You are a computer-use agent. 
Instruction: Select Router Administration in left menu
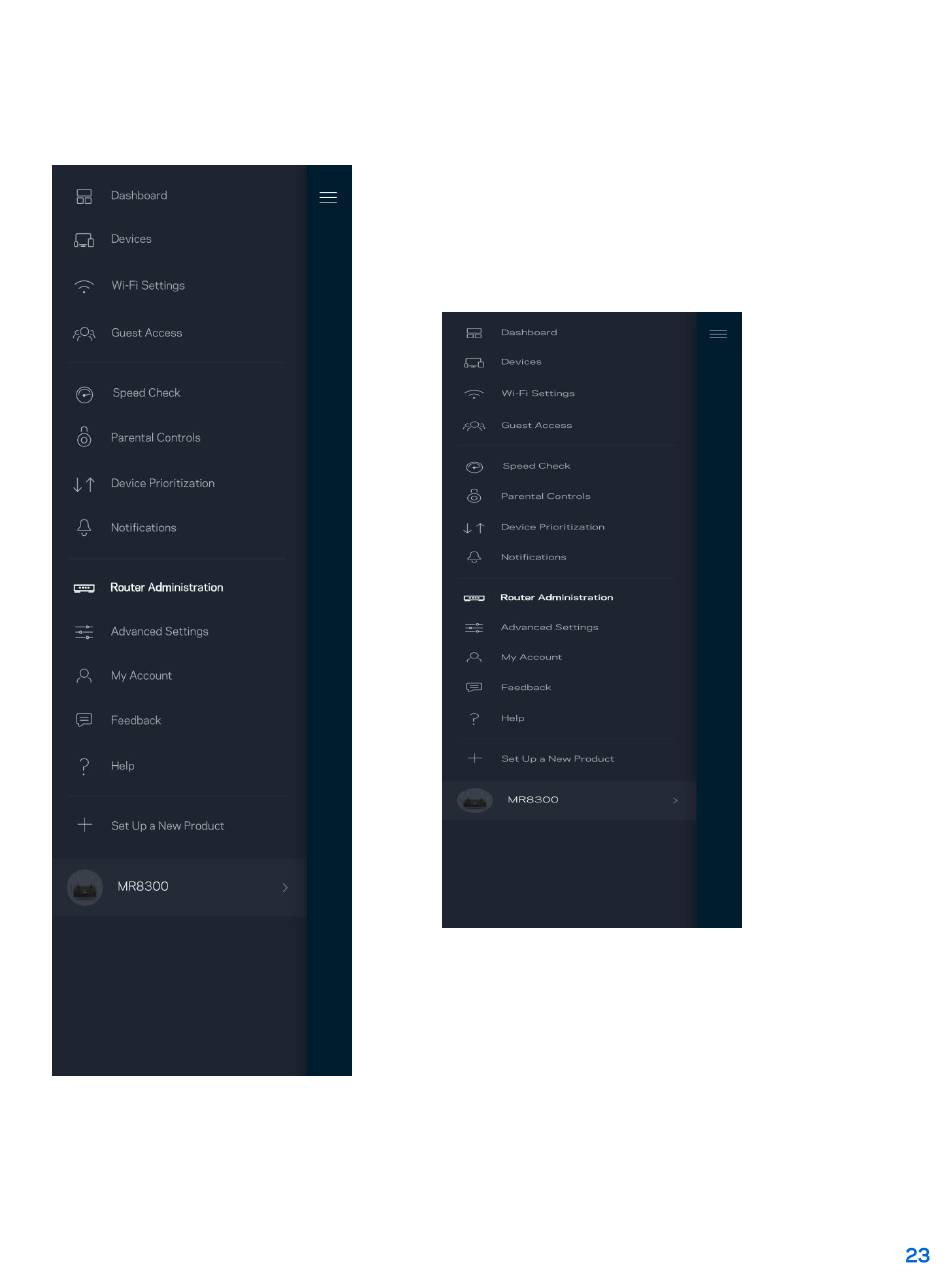pyautogui.click(x=167, y=587)
